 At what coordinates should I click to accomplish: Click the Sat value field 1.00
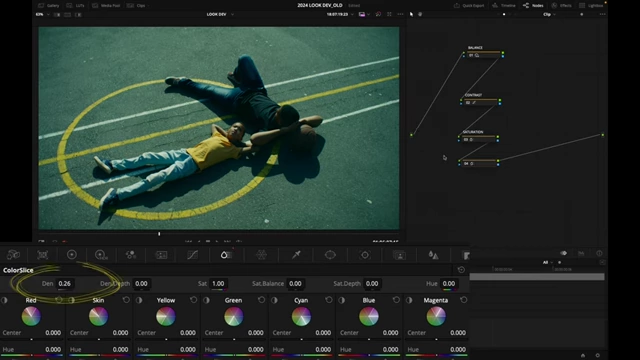218,284
